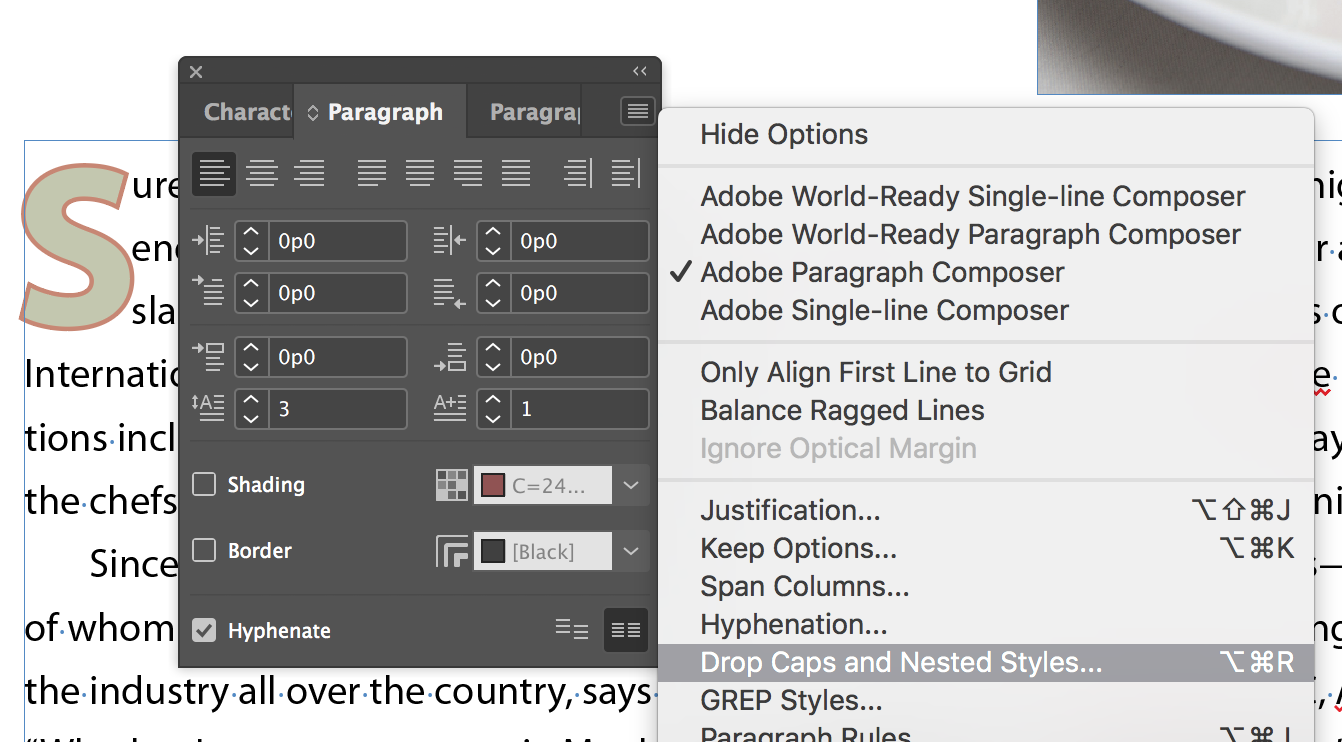Justify text with last line aligned left
The height and width of the screenshot is (742, 1342).
click(372, 173)
